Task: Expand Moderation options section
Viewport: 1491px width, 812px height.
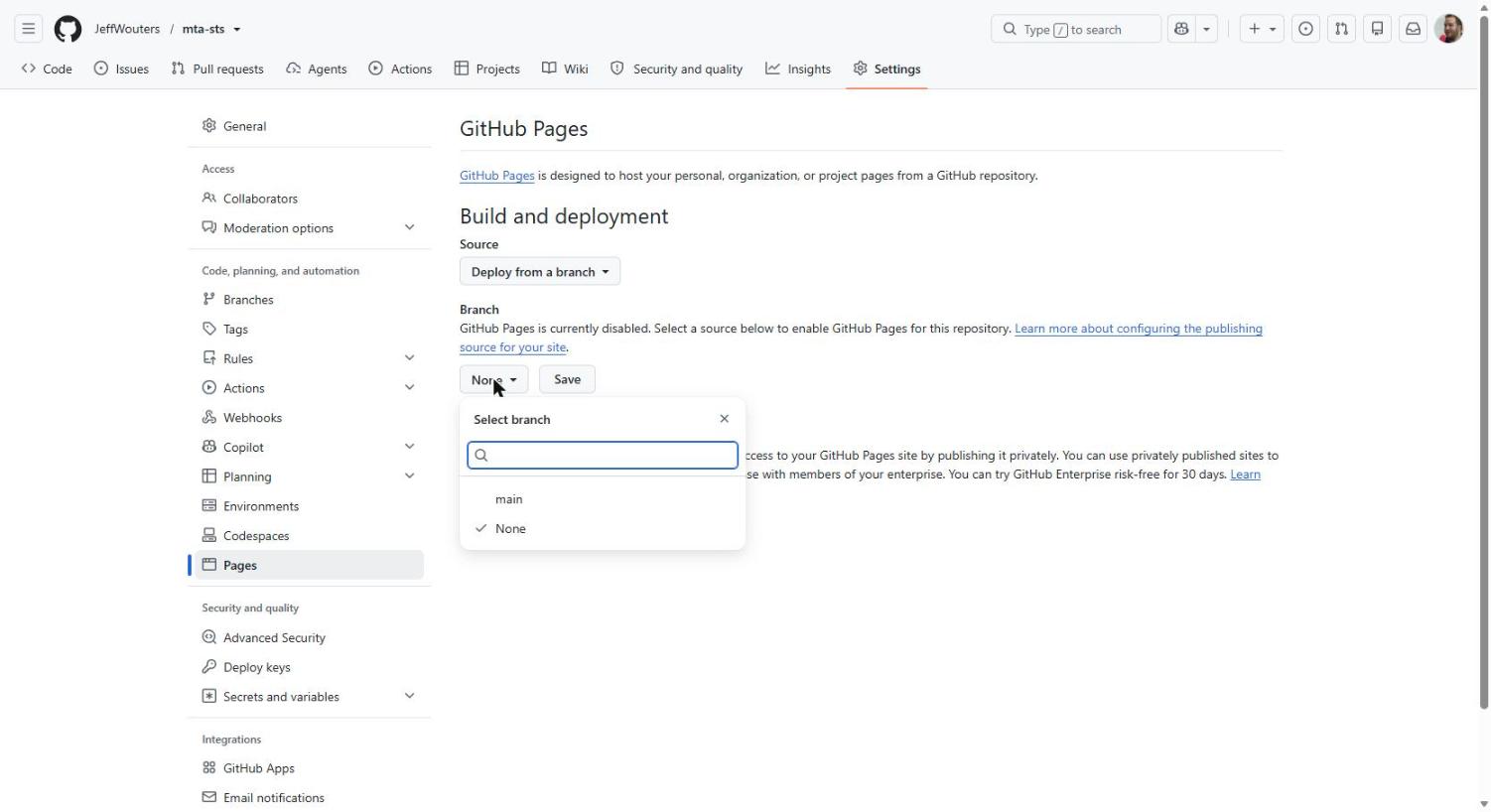Action: 409,227
